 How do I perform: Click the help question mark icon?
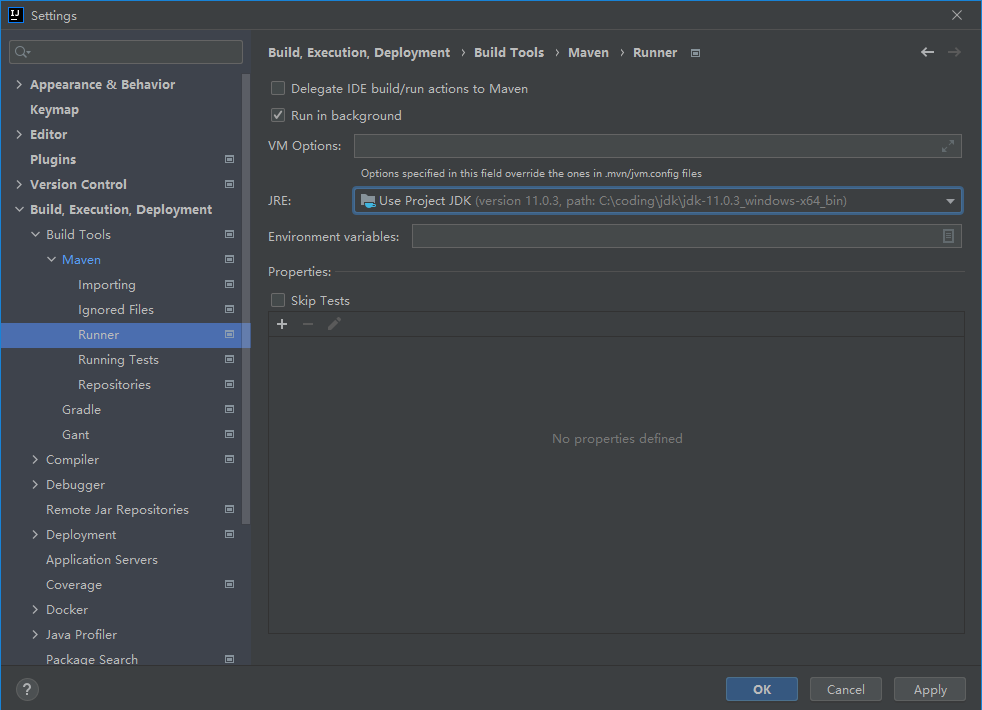[27, 689]
